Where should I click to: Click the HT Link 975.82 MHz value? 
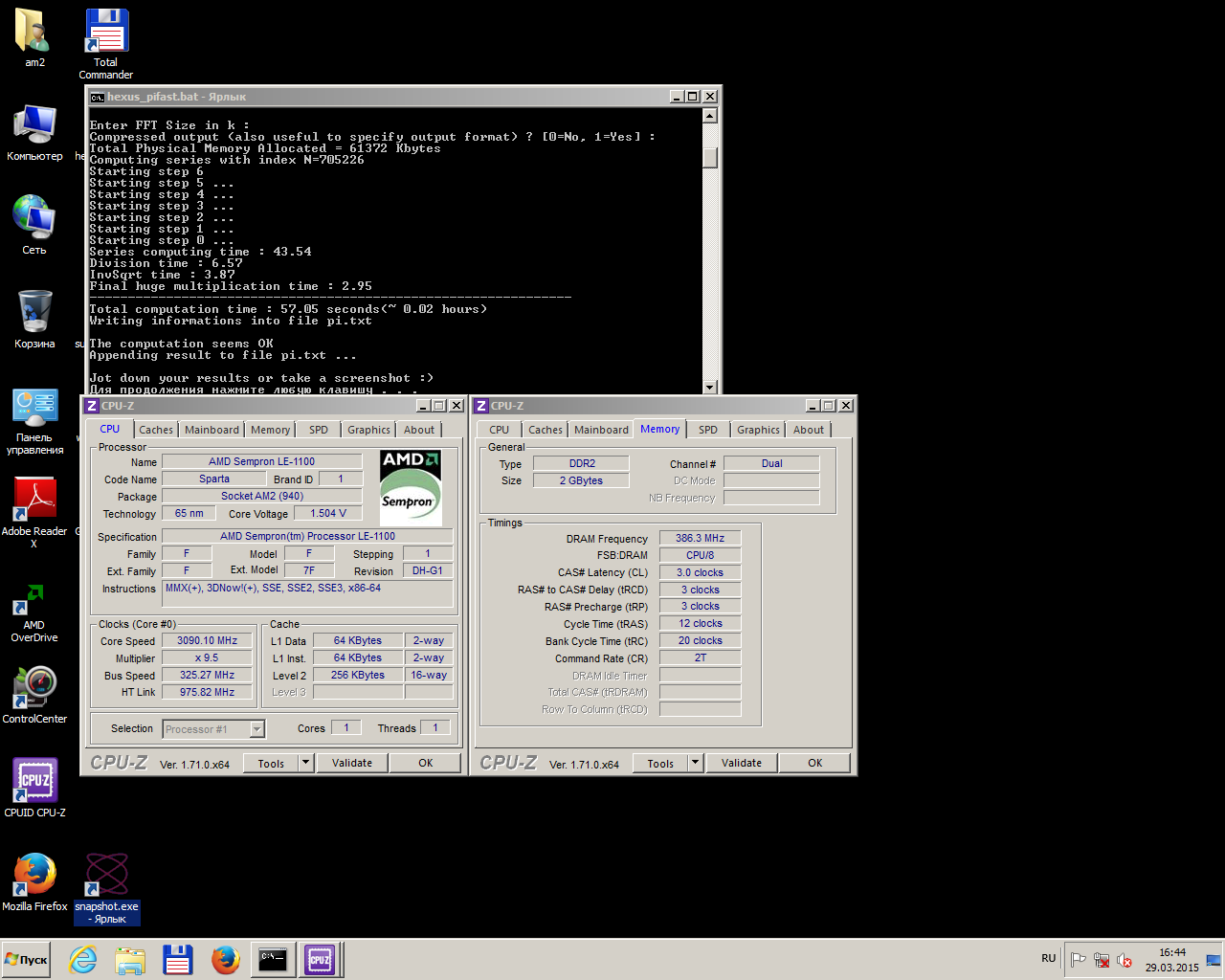(x=207, y=692)
